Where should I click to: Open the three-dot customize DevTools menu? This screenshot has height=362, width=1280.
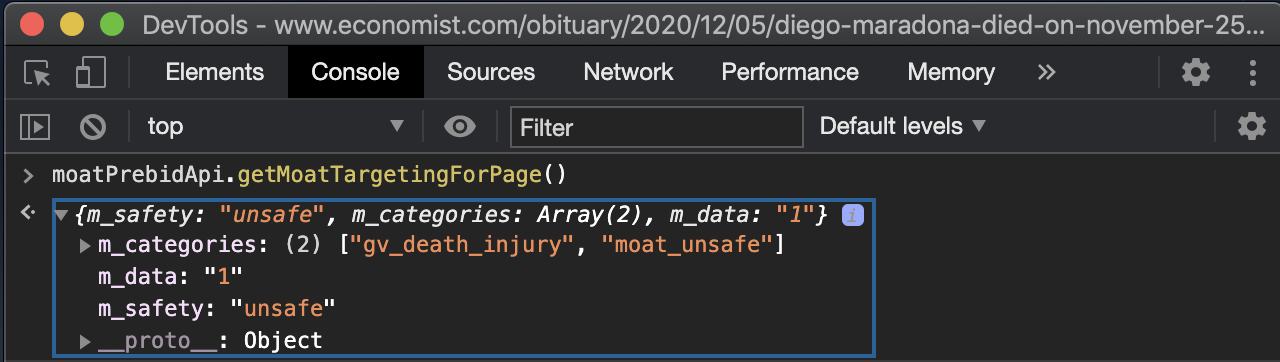[x=1252, y=72]
